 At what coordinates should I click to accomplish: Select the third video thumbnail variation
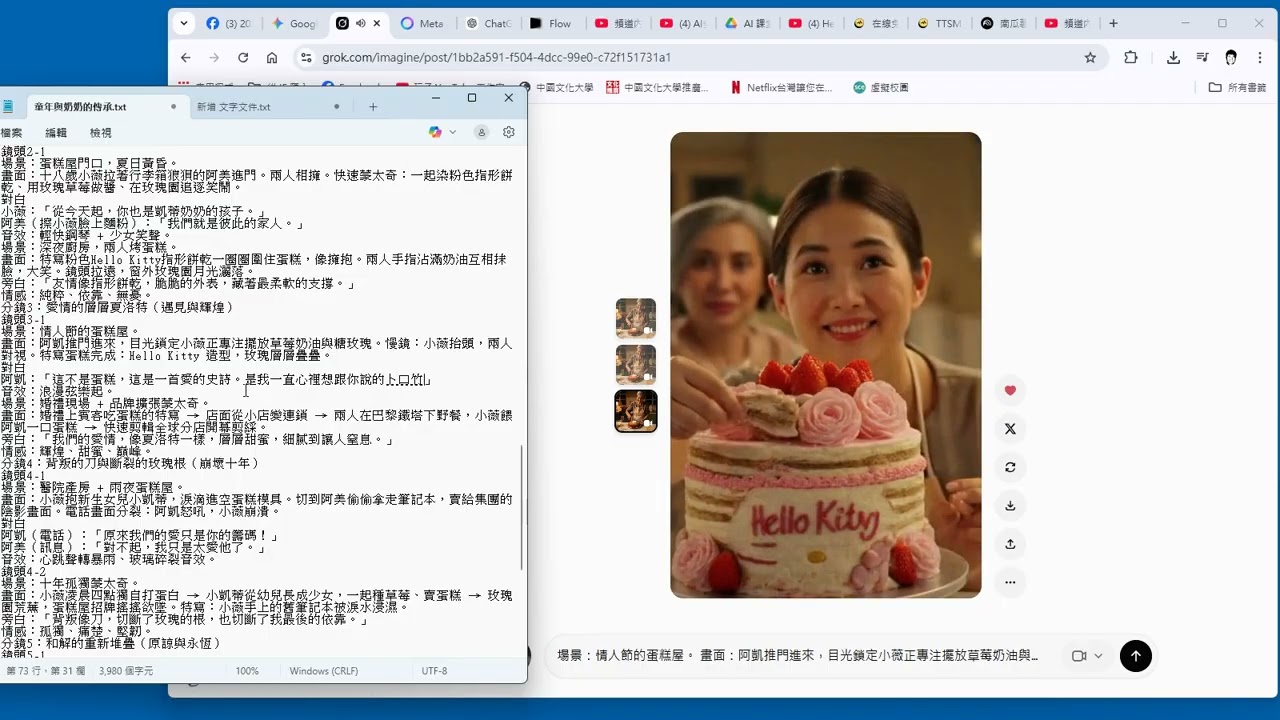click(x=636, y=411)
